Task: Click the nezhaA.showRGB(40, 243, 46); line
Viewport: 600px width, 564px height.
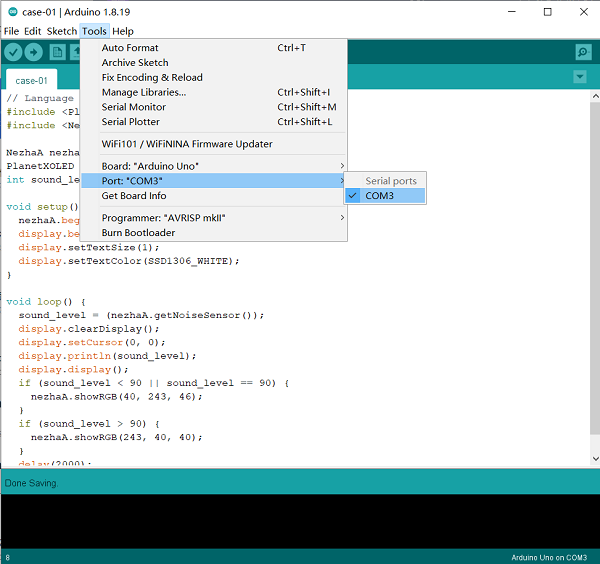Action: (x=116, y=397)
